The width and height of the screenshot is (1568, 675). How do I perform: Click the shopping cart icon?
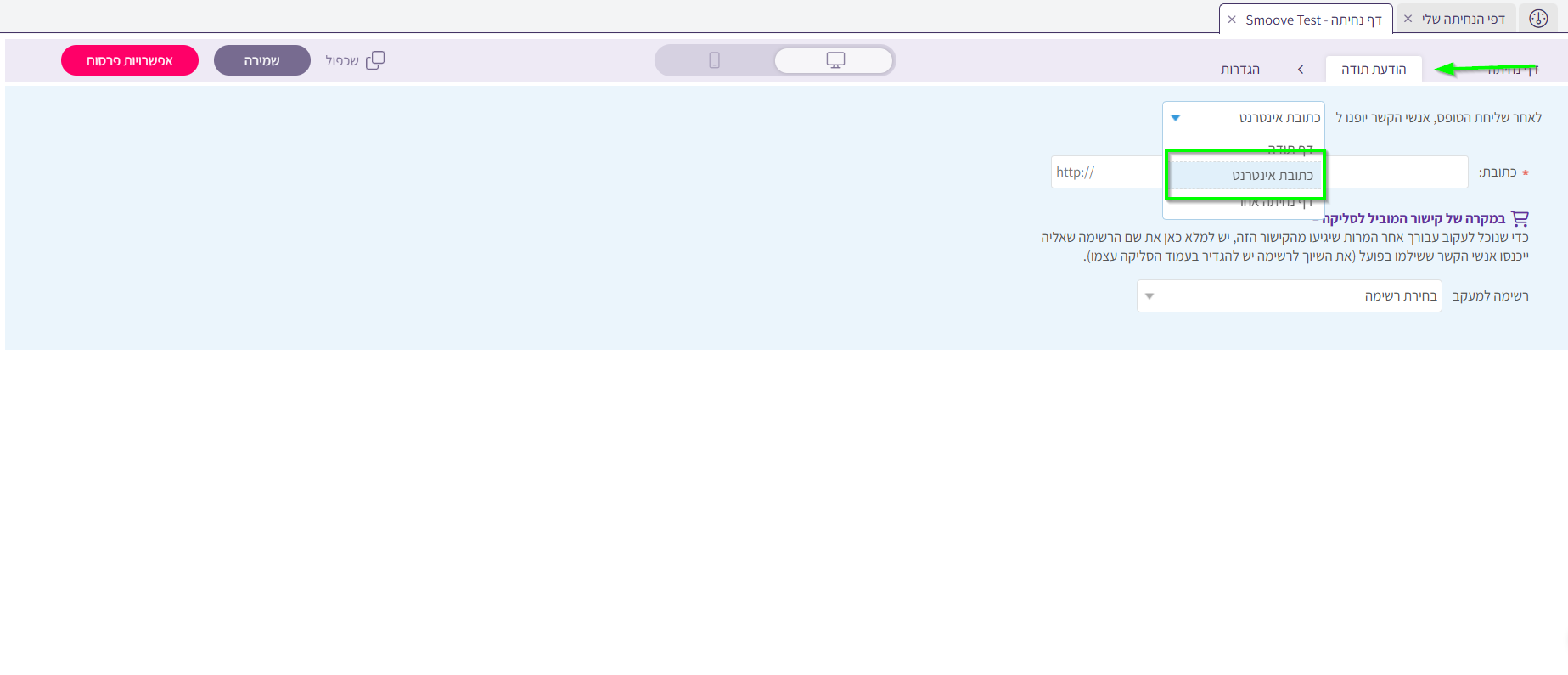(1520, 218)
